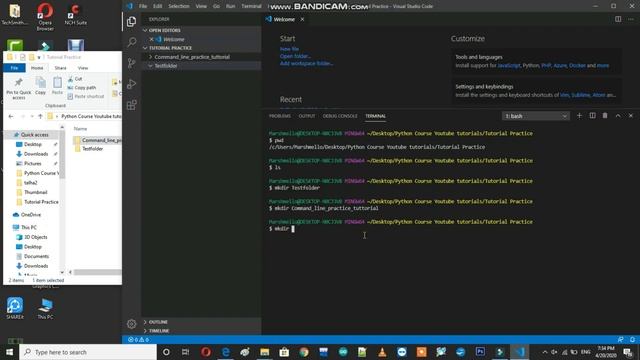640x360 pixels.
Task: Close the terminal panel
Action: pyautogui.click(x=631, y=116)
